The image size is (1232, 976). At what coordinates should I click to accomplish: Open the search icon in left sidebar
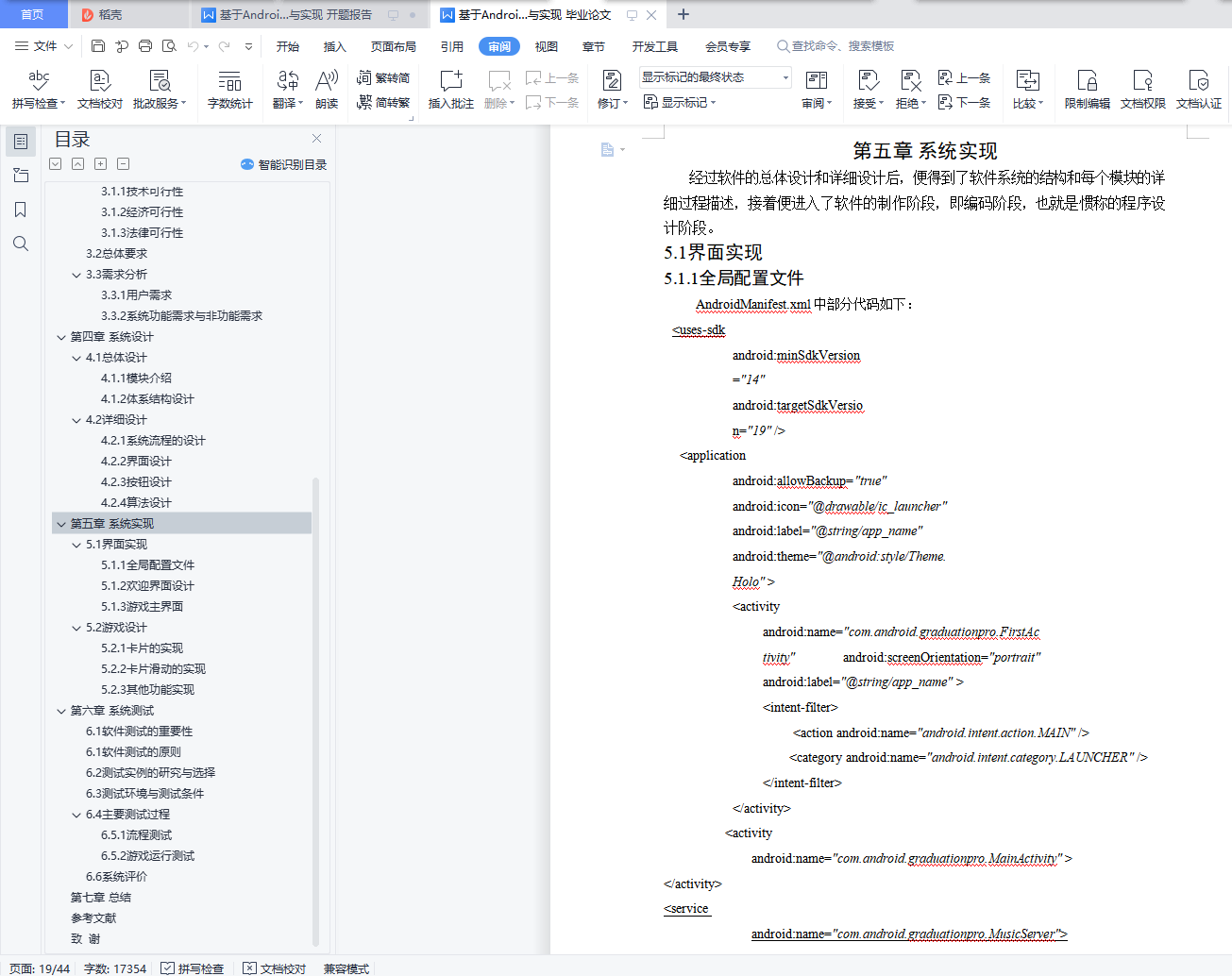pos(21,244)
